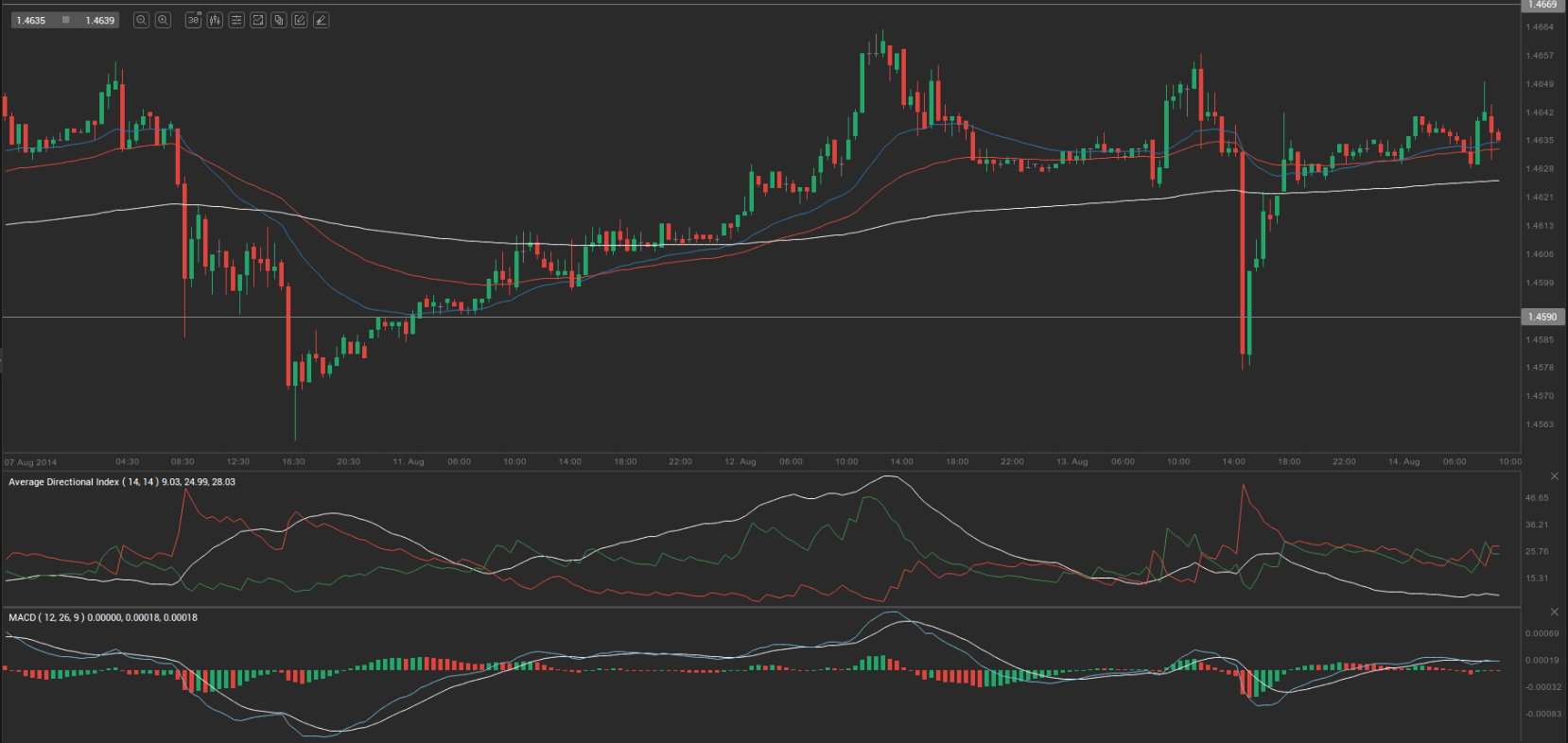Screen dimensions: 1568x743
Task: Zoom out the chart with the minus magnifier
Action: 141,20
